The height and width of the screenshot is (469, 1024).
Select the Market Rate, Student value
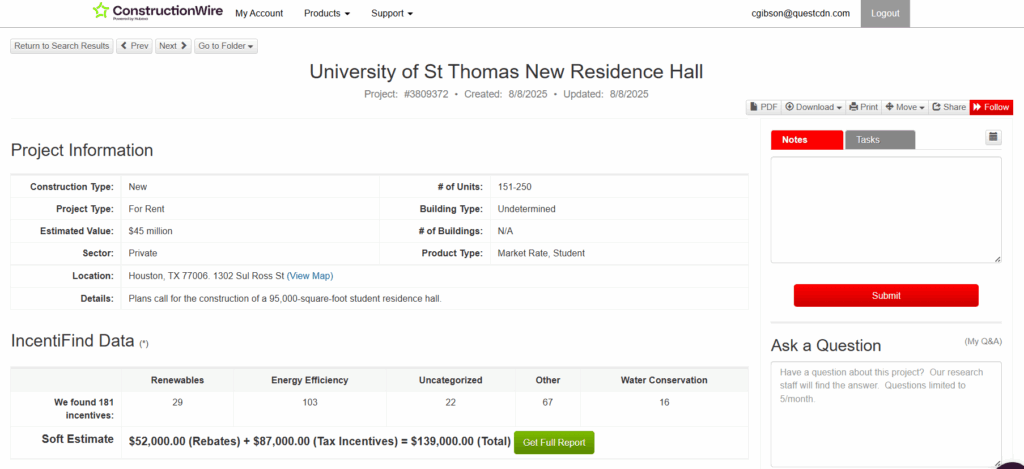click(541, 253)
